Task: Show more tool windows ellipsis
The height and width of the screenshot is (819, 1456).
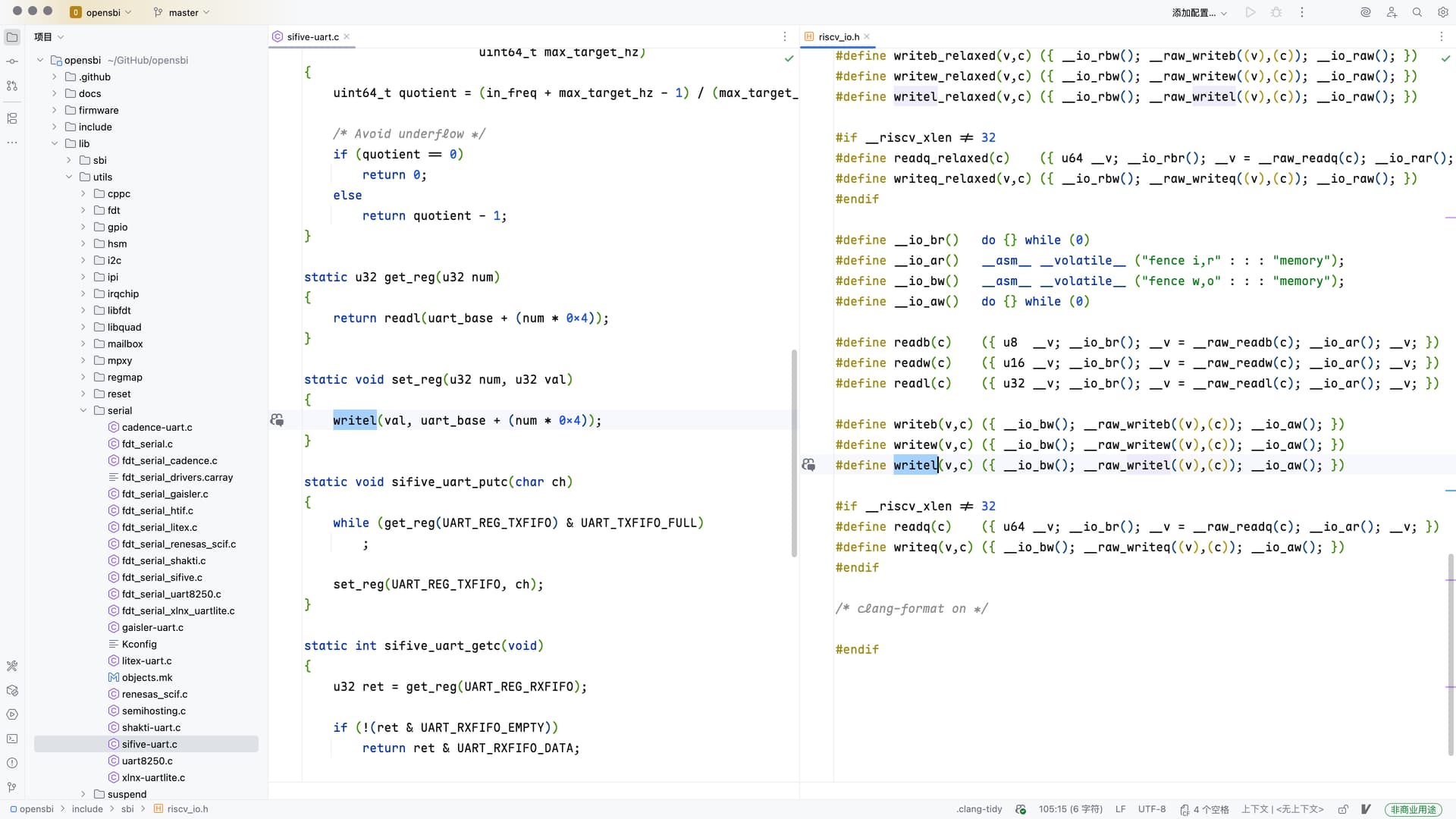Action: click(12, 143)
